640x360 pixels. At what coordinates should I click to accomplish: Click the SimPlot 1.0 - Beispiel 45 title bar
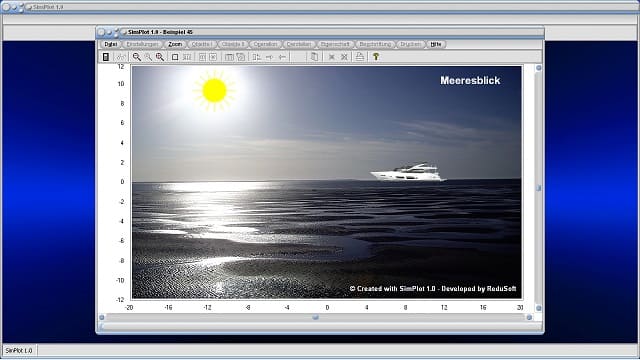[x=320, y=32]
